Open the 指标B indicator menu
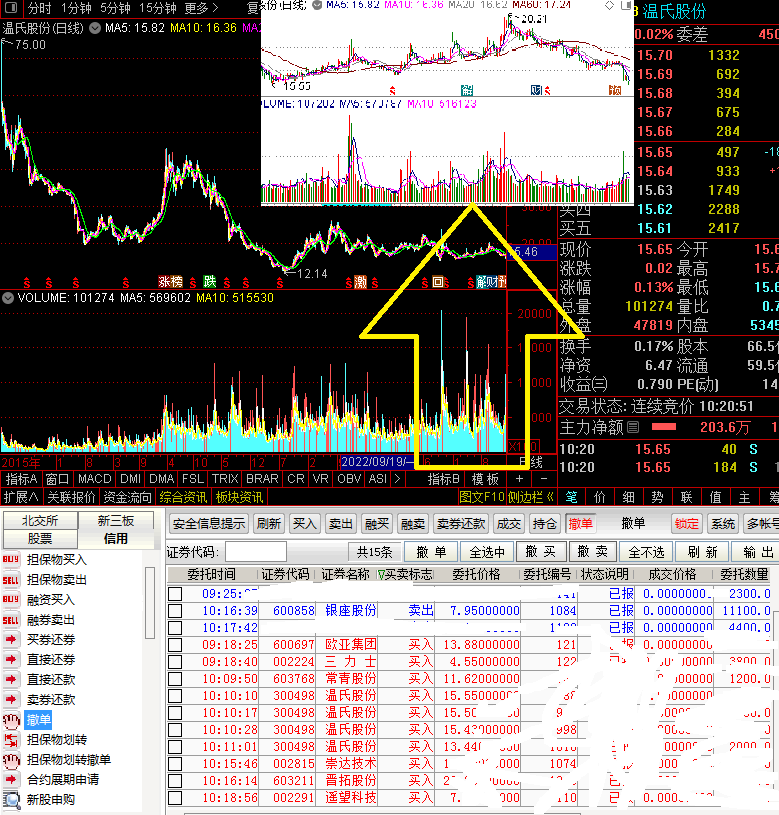The image size is (779, 815). [x=443, y=479]
